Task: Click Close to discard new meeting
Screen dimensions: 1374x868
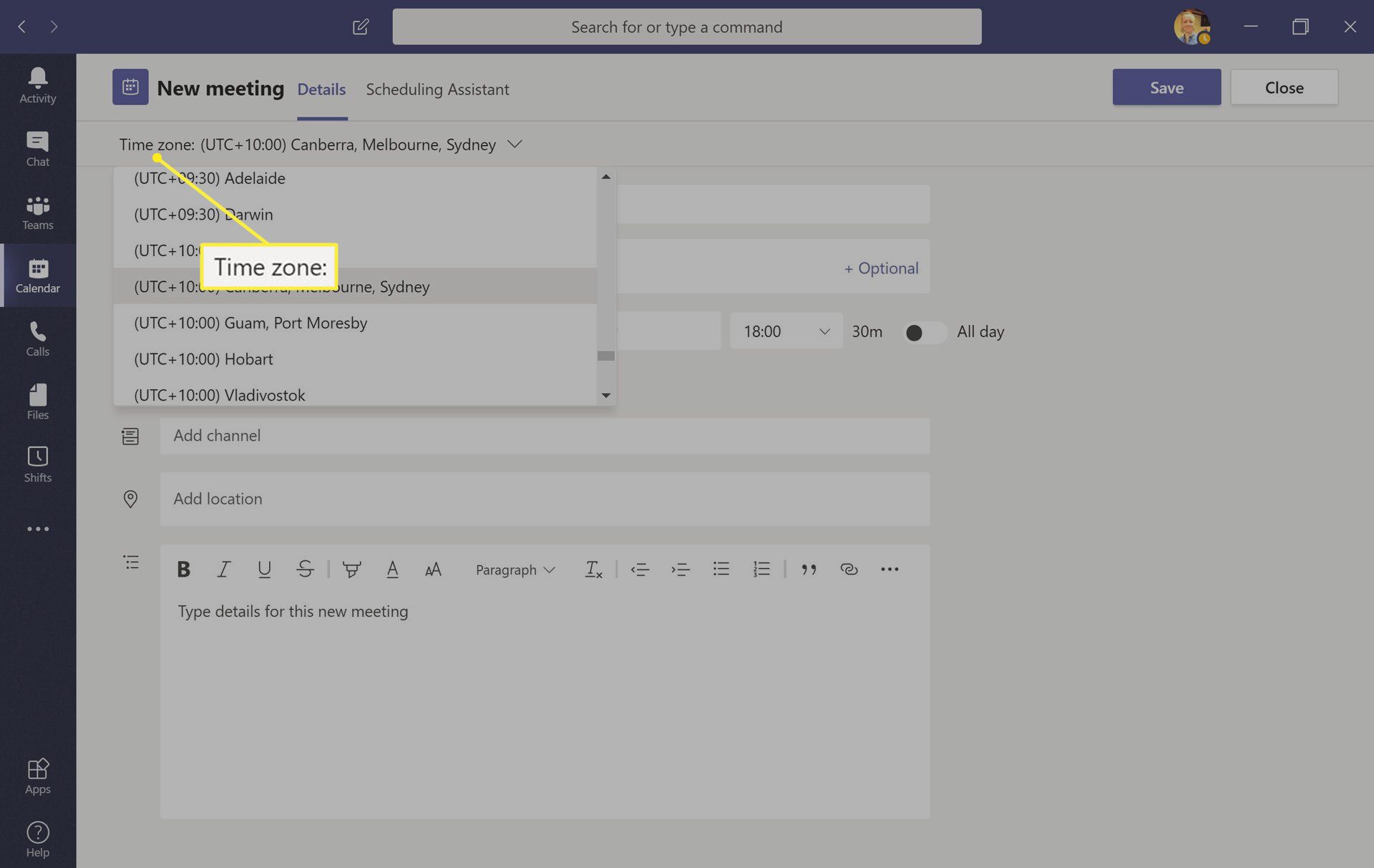Action: point(1283,87)
